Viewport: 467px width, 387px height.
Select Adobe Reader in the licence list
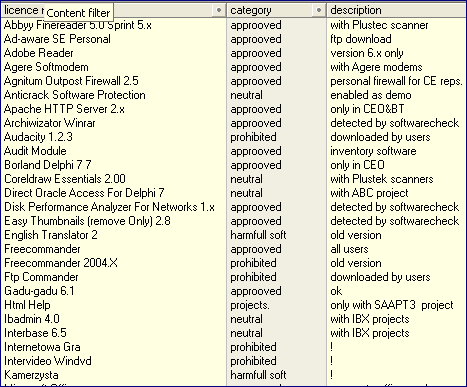point(38,53)
